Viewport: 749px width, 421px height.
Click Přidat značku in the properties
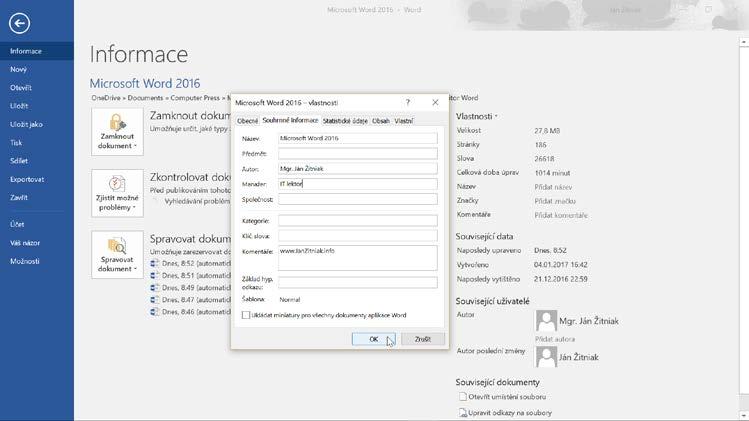(x=555, y=201)
